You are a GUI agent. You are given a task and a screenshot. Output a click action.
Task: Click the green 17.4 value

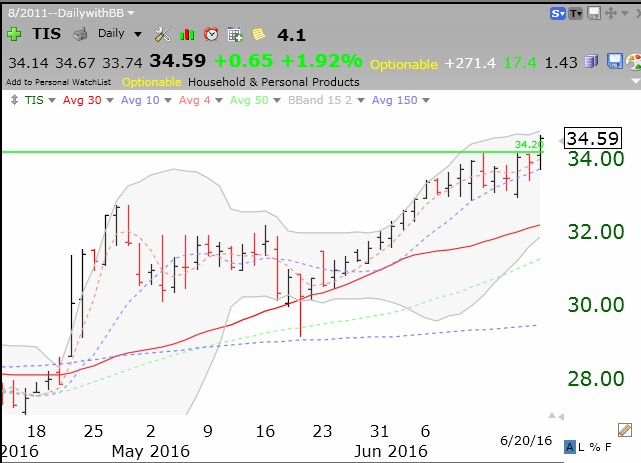(x=520, y=63)
